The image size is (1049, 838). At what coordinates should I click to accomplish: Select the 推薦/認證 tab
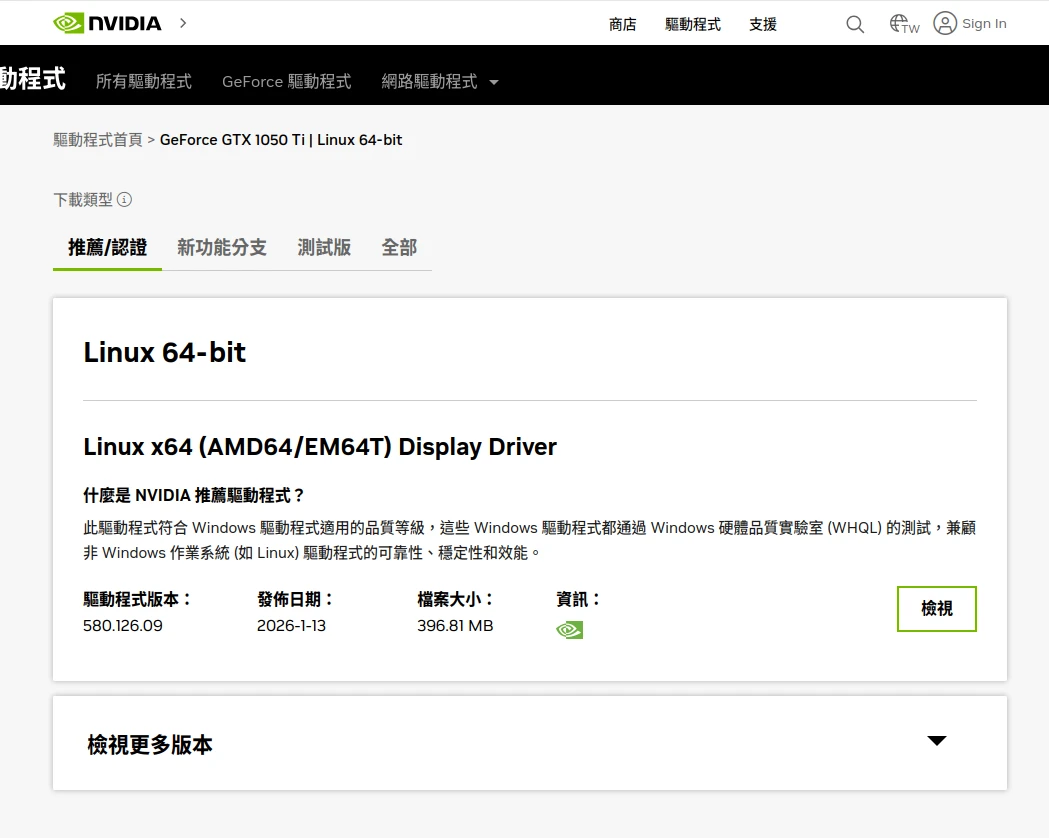[x=107, y=247]
